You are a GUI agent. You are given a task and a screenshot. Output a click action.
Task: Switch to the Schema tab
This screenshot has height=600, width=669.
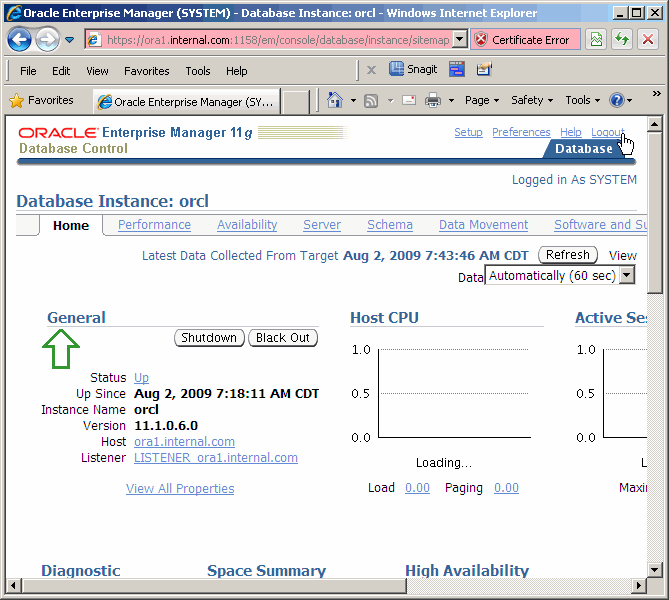point(389,225)
